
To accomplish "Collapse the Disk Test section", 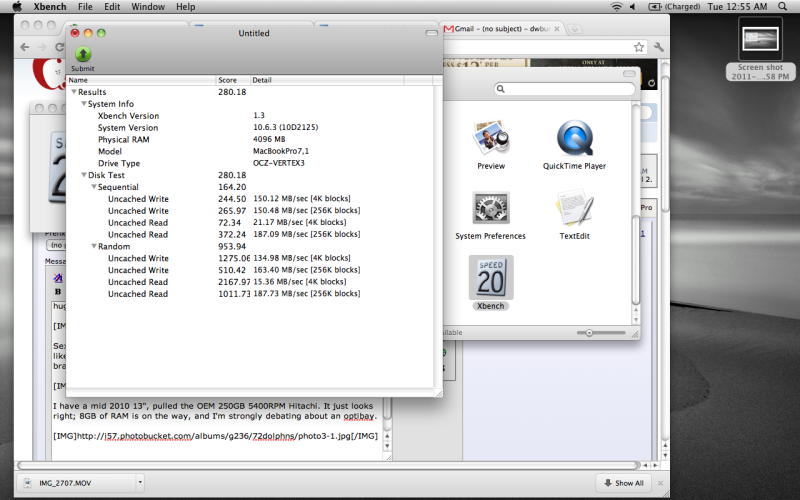I will click(x=84, y=175).
